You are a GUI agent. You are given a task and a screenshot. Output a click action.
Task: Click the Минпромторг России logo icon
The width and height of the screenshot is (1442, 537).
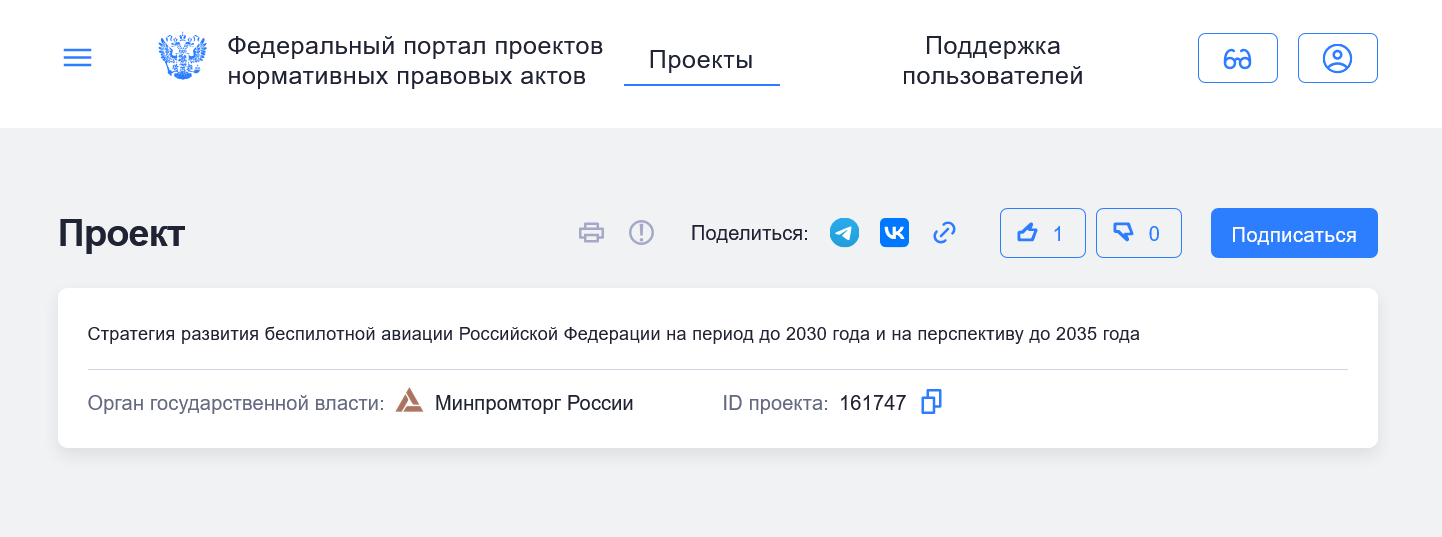click(409, 402)
